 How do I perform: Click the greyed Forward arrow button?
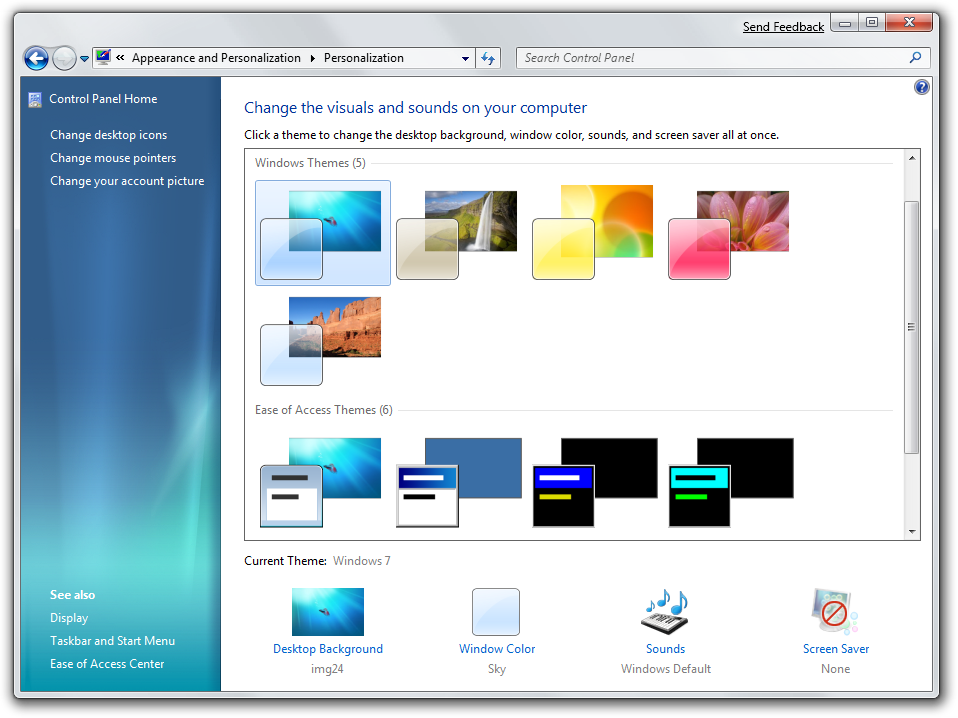64,59
